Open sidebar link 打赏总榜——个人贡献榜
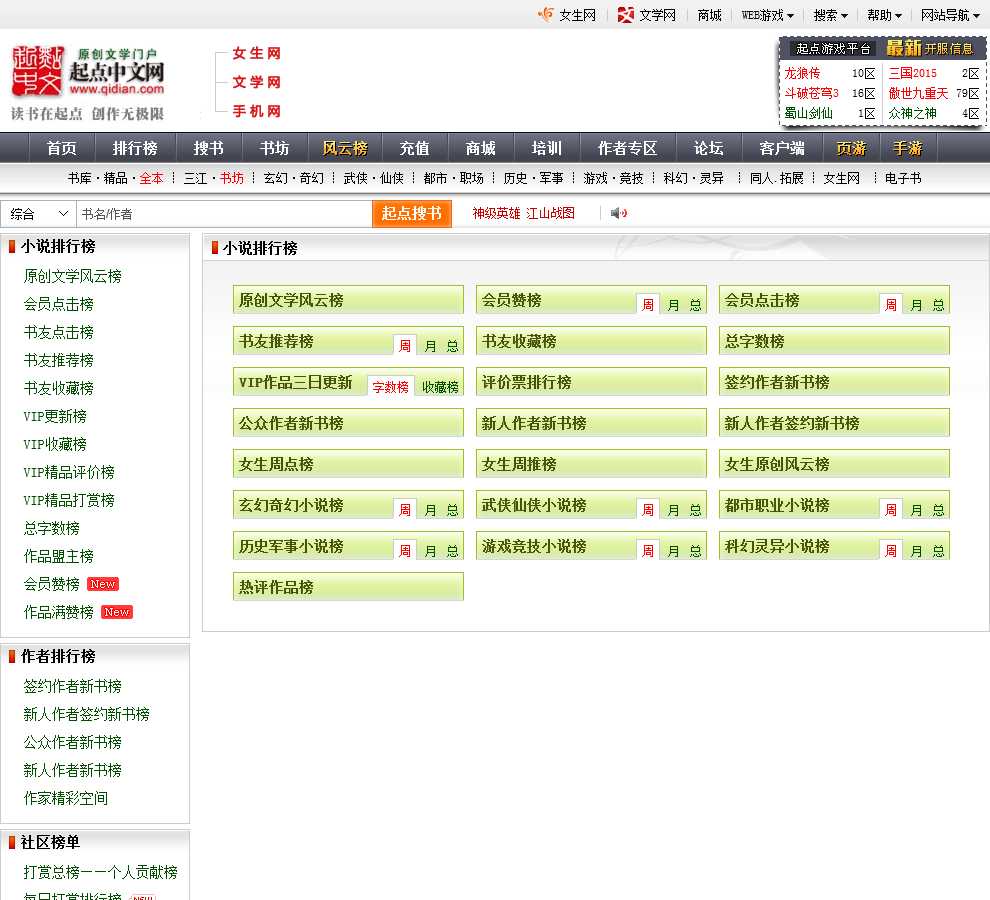This screenshot has width=990, height=900. pos(100,872)
